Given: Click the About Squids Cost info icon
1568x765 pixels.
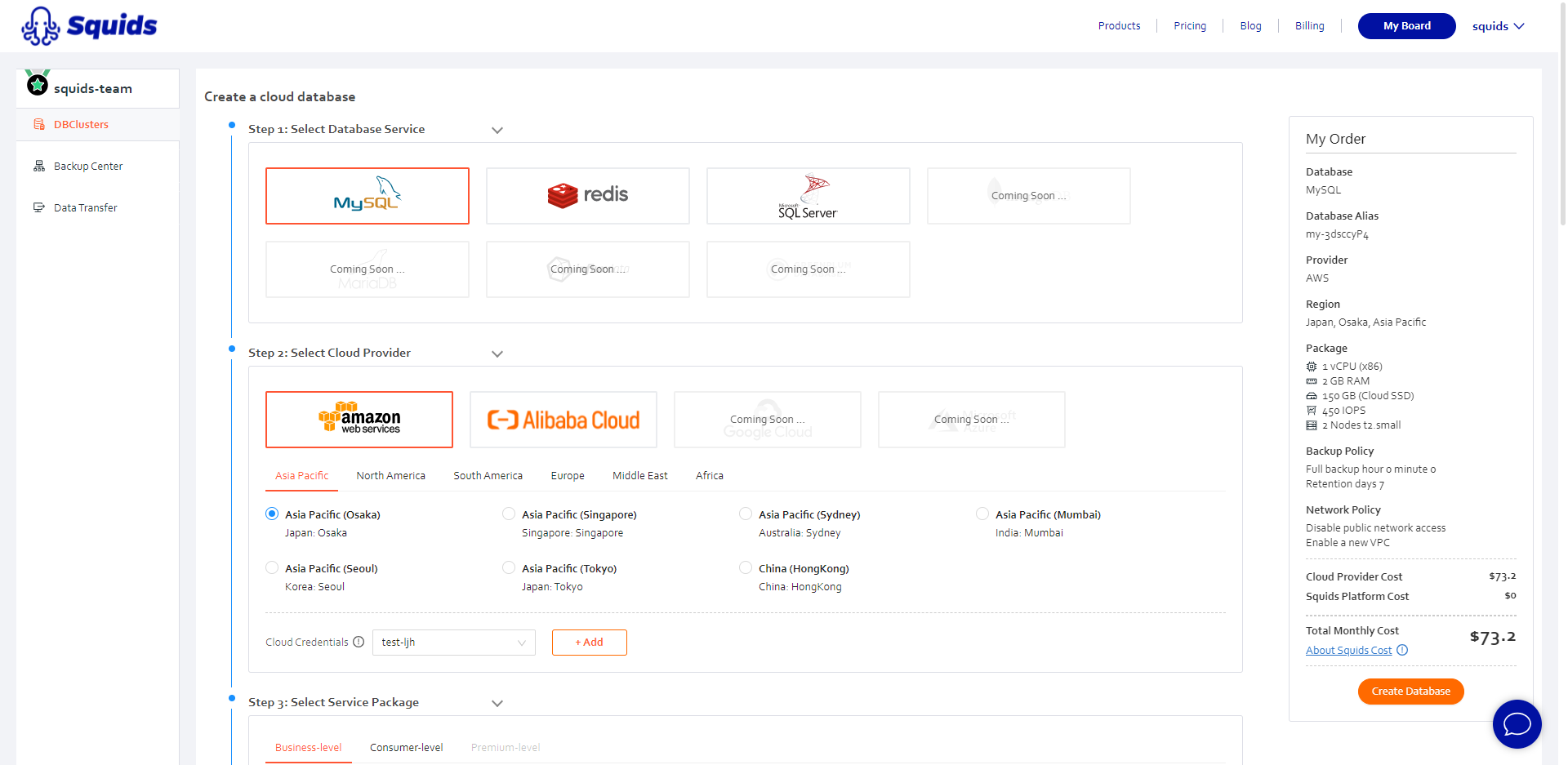Looking at the screenshot, I should pos(1402,650).
